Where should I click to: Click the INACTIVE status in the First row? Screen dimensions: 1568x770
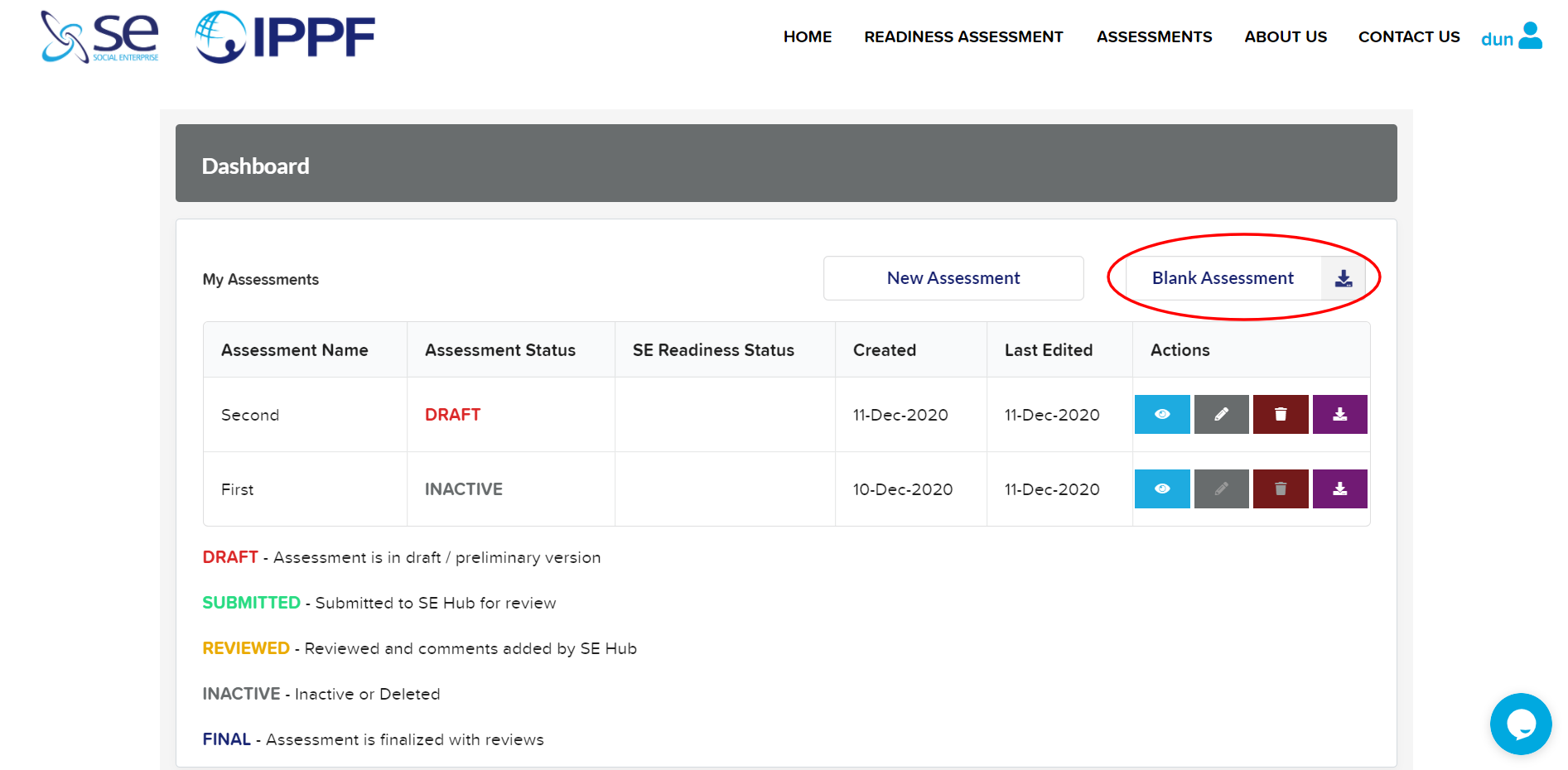click(464, 489)
